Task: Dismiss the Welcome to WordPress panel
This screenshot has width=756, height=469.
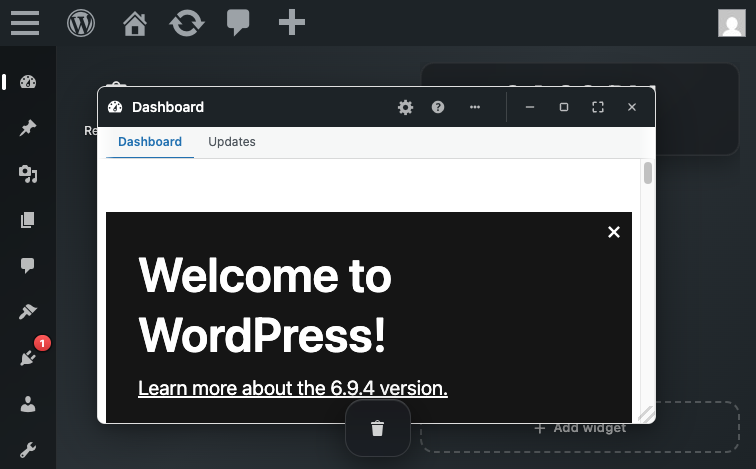Action: [614, 232]
